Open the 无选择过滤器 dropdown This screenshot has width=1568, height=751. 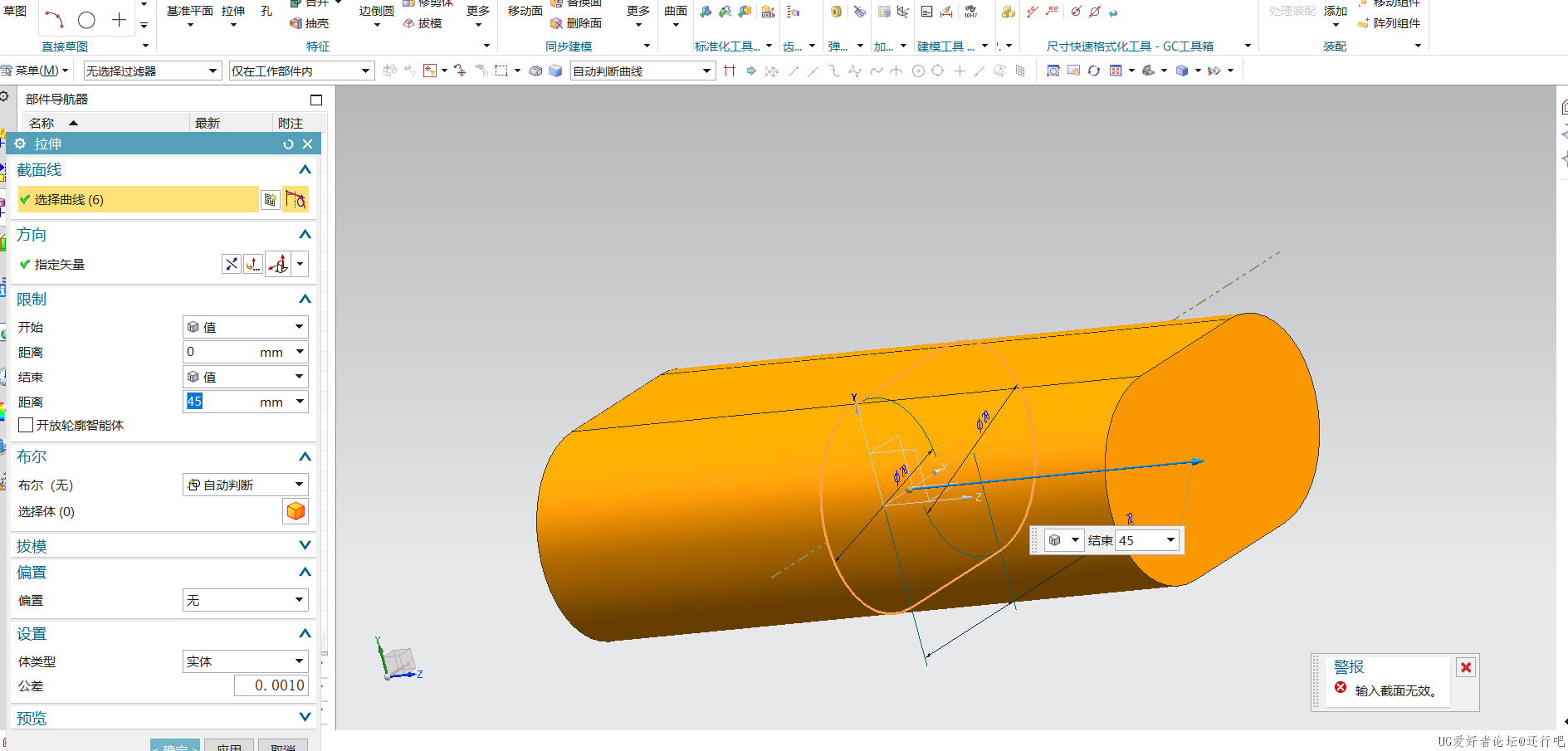[152, 71]
